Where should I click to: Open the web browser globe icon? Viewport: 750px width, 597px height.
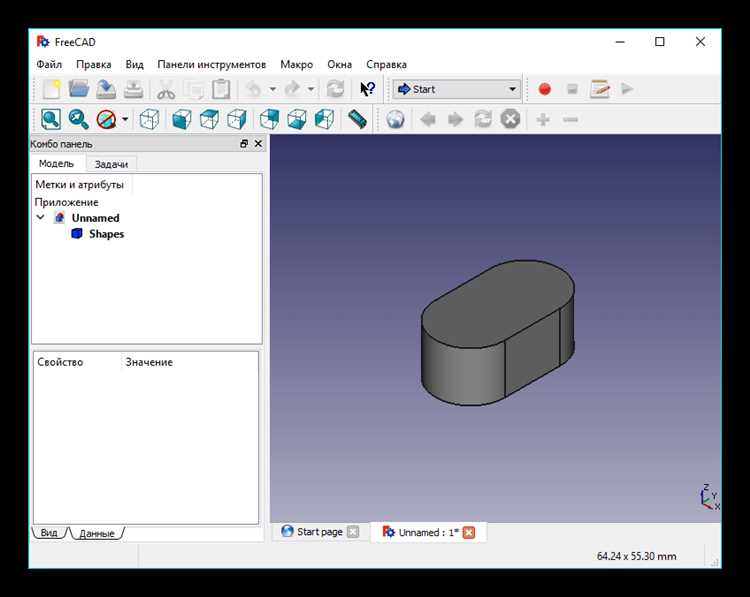tap(395, 120)
